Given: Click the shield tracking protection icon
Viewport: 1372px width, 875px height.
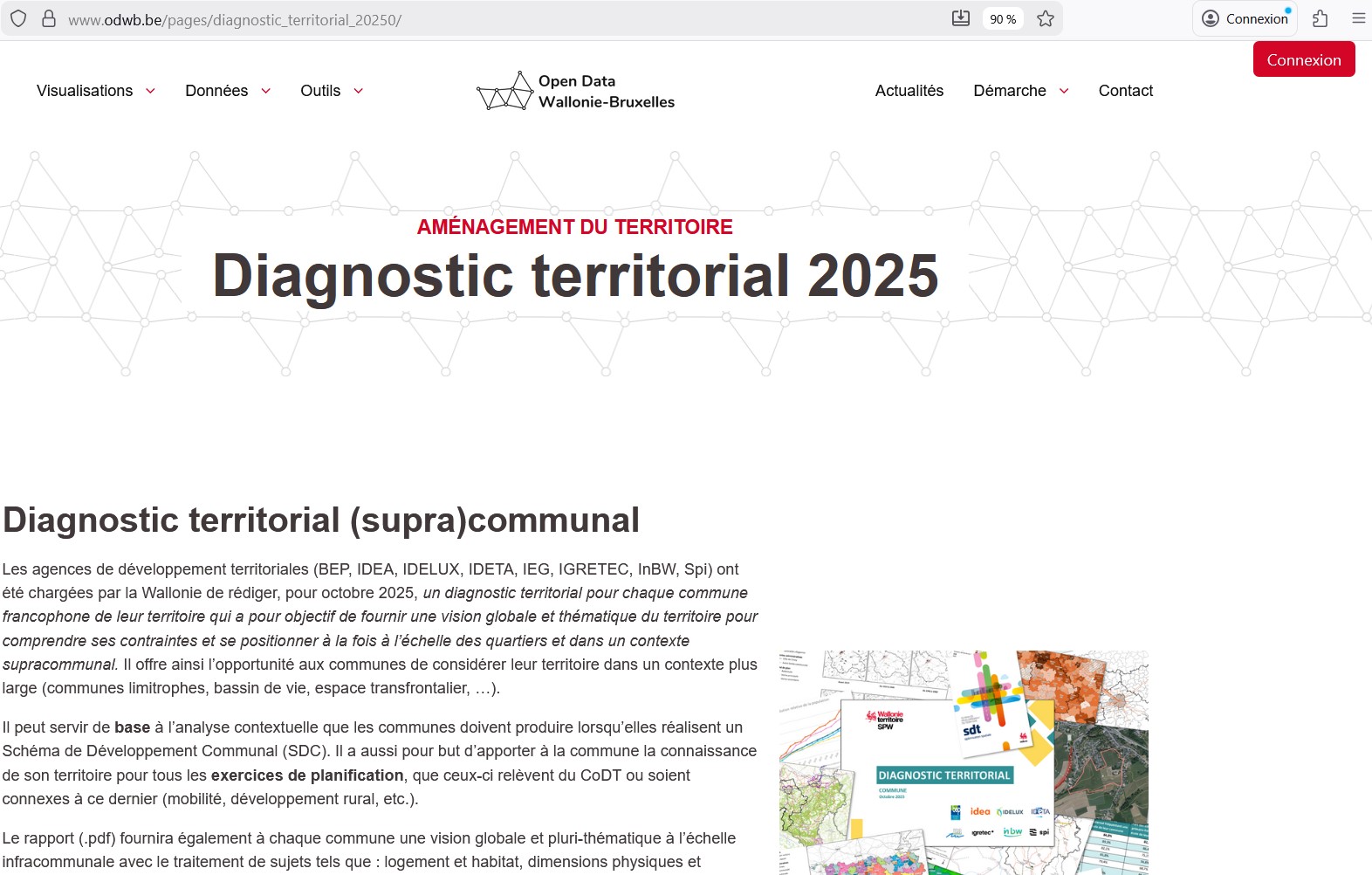Looking at the screenshot, I should coord(18,18).
